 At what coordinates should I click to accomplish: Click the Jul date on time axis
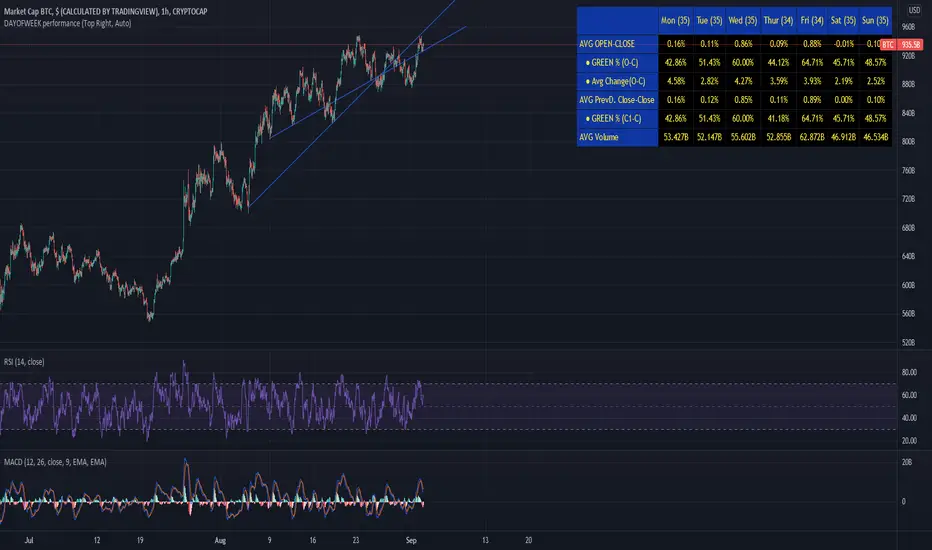[29, 540]
